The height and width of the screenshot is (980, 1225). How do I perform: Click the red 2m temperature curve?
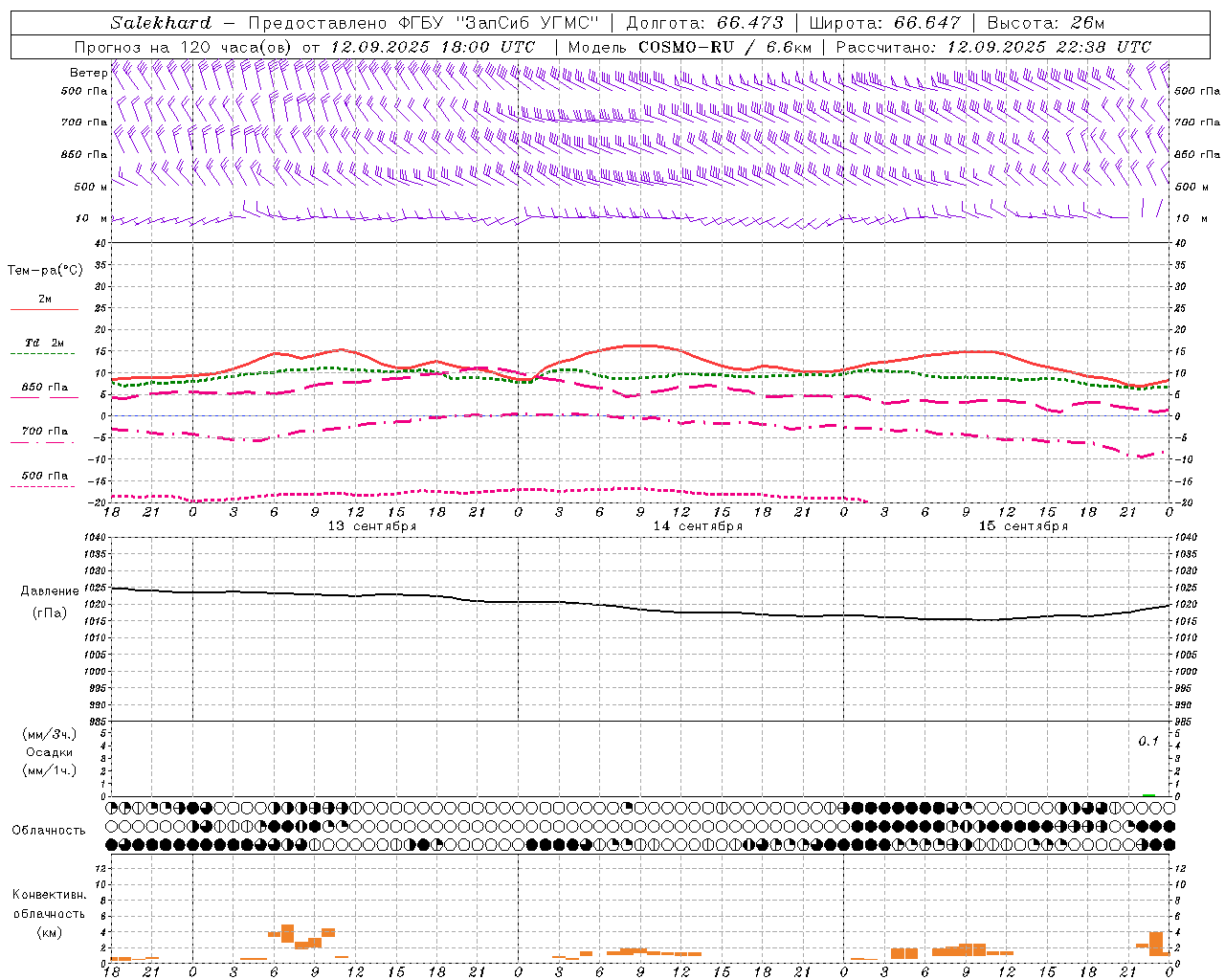(x=639, y=345)
